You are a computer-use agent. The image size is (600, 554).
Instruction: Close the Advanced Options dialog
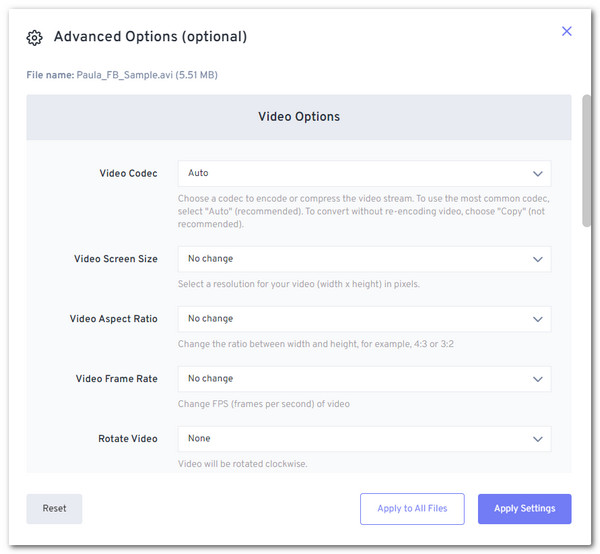566,31
